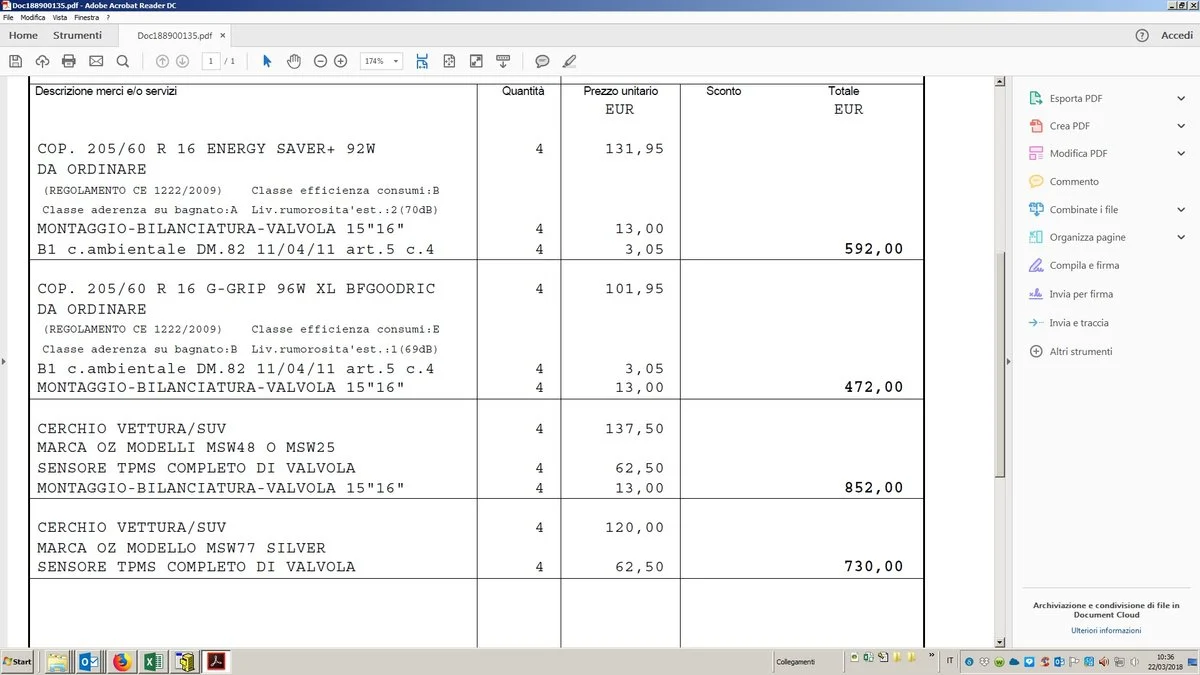Click the Altri strumenti plus icon
Image resolution: width=1200 pixels, height=675 pixels.
(x=1035, y=352)
